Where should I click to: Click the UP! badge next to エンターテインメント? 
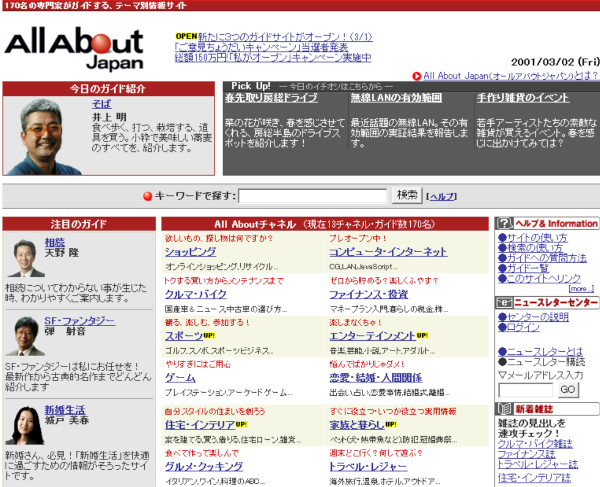tap(422, 336)
